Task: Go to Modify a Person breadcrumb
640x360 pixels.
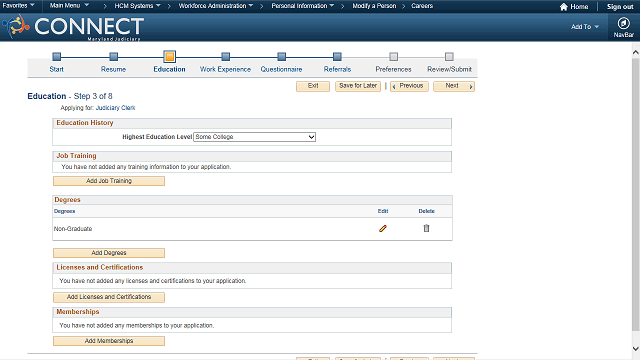Action: pyautogui.click(x=374, y=6)
